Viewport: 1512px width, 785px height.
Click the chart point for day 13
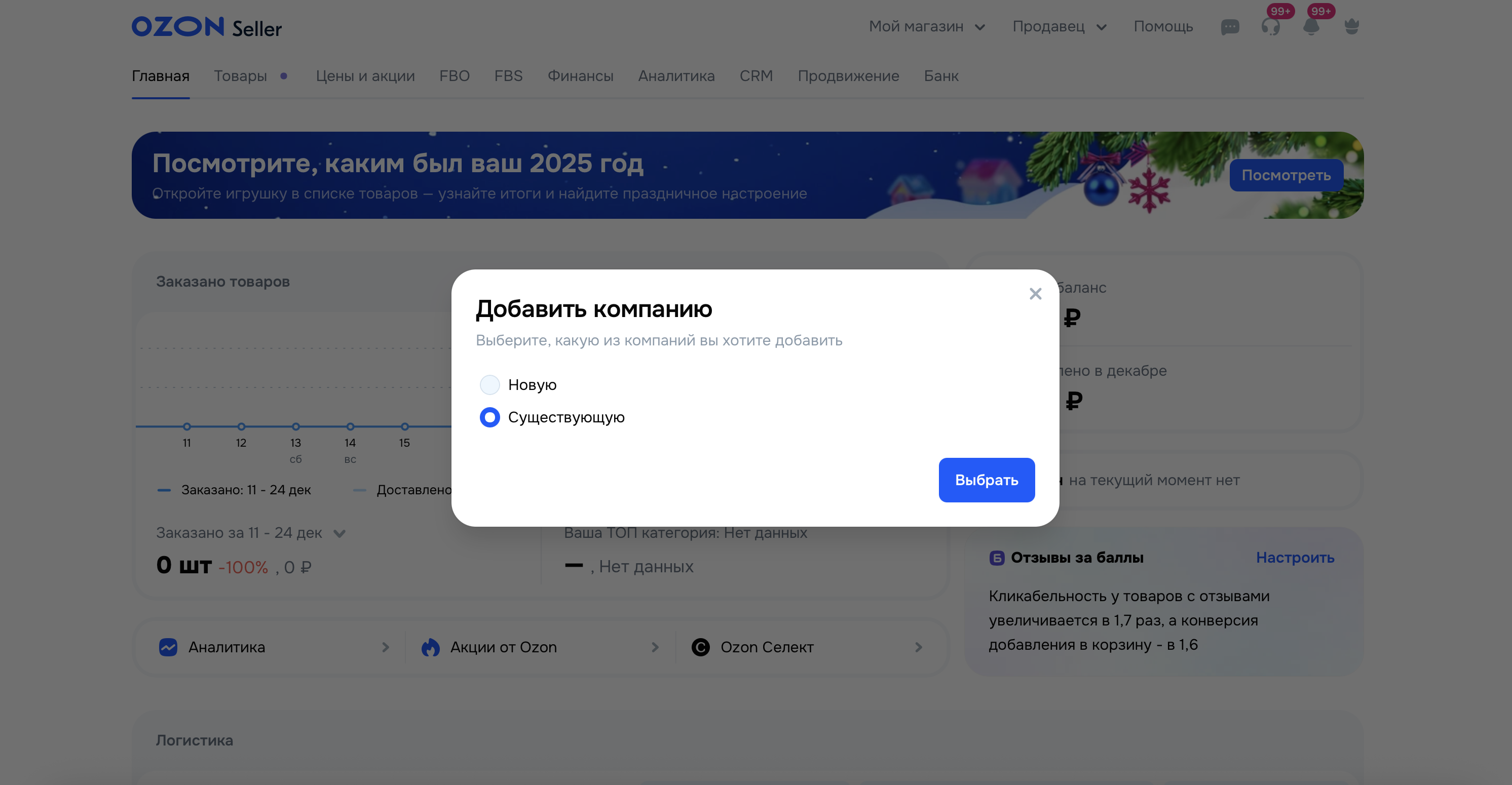296,426
